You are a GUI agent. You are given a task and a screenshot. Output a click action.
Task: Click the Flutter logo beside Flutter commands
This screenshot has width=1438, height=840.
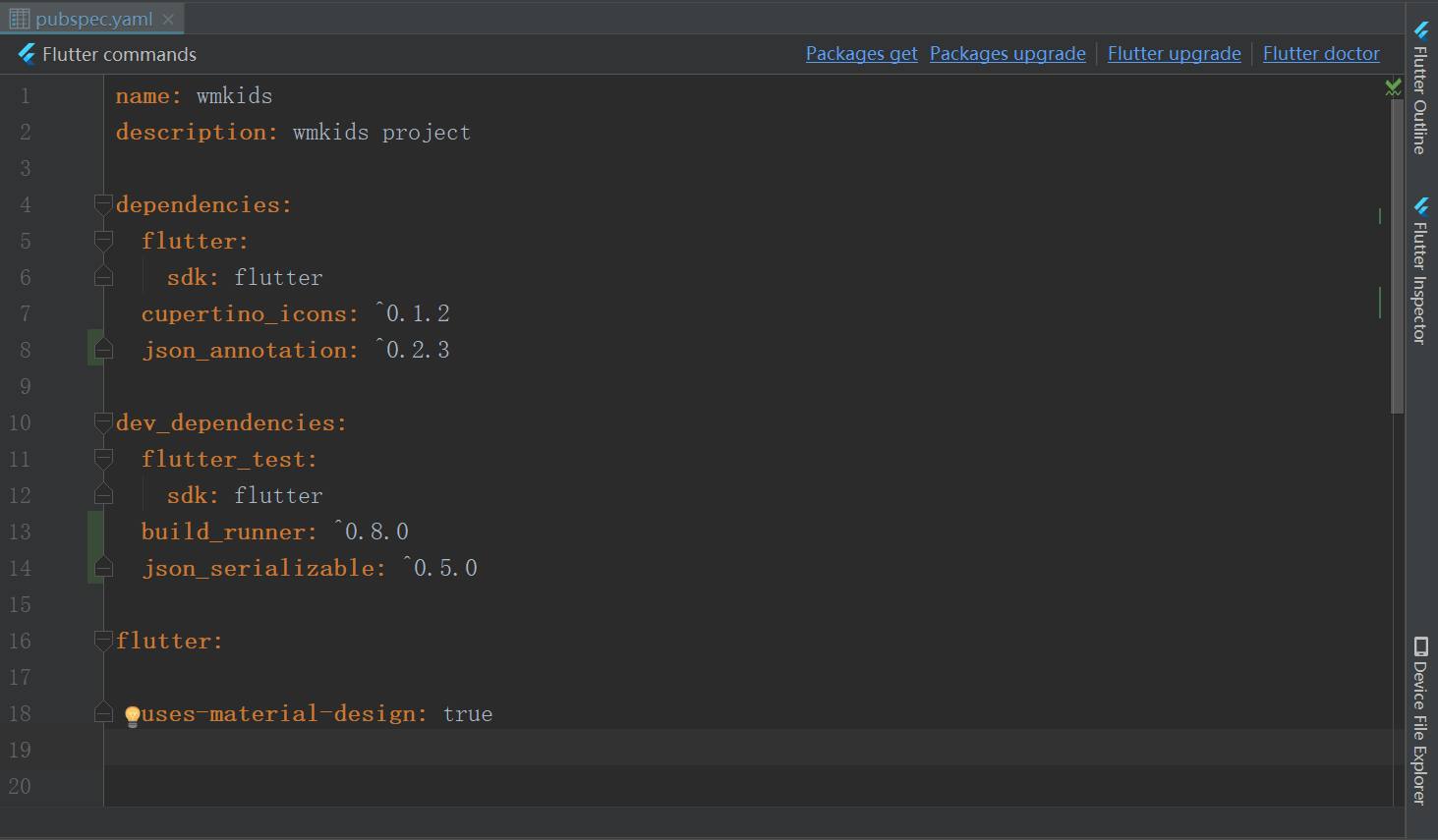(27, 54)
